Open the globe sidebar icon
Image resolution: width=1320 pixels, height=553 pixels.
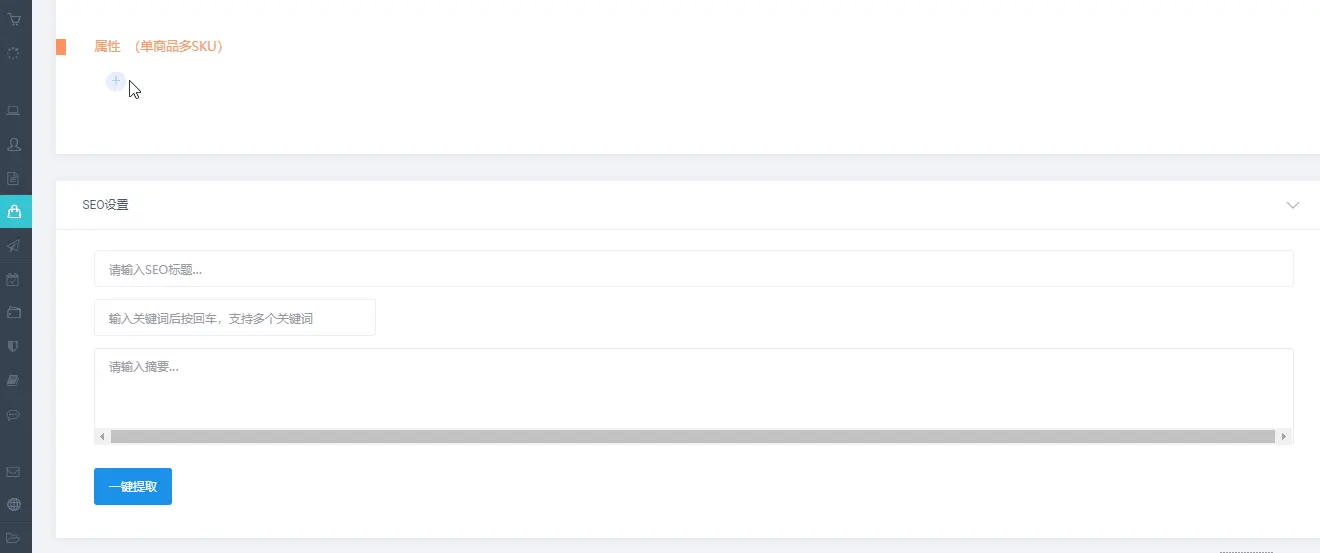click(14, 505)
